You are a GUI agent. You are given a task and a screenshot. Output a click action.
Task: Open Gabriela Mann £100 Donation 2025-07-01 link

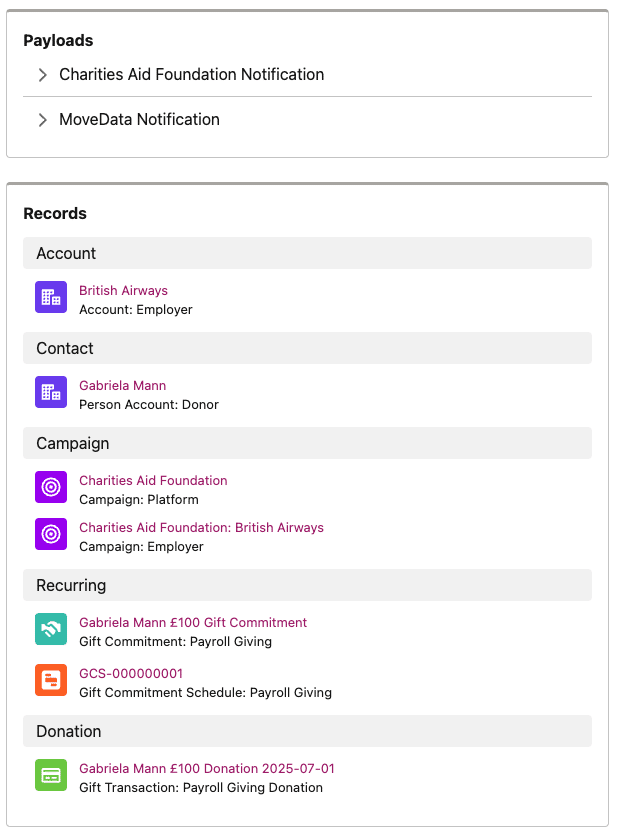[207, 769]
